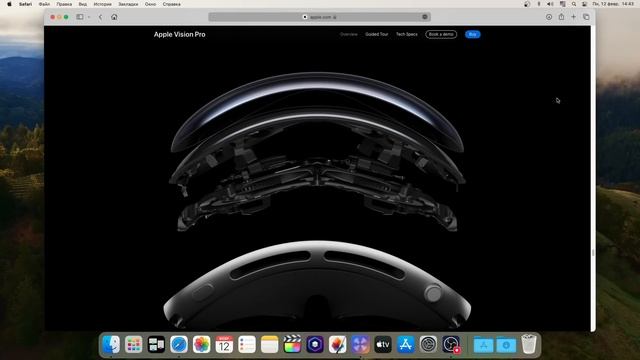Select the Overview nav link
Image resolution: width=640 pixels, height=360 pixels.
point(349,34)
